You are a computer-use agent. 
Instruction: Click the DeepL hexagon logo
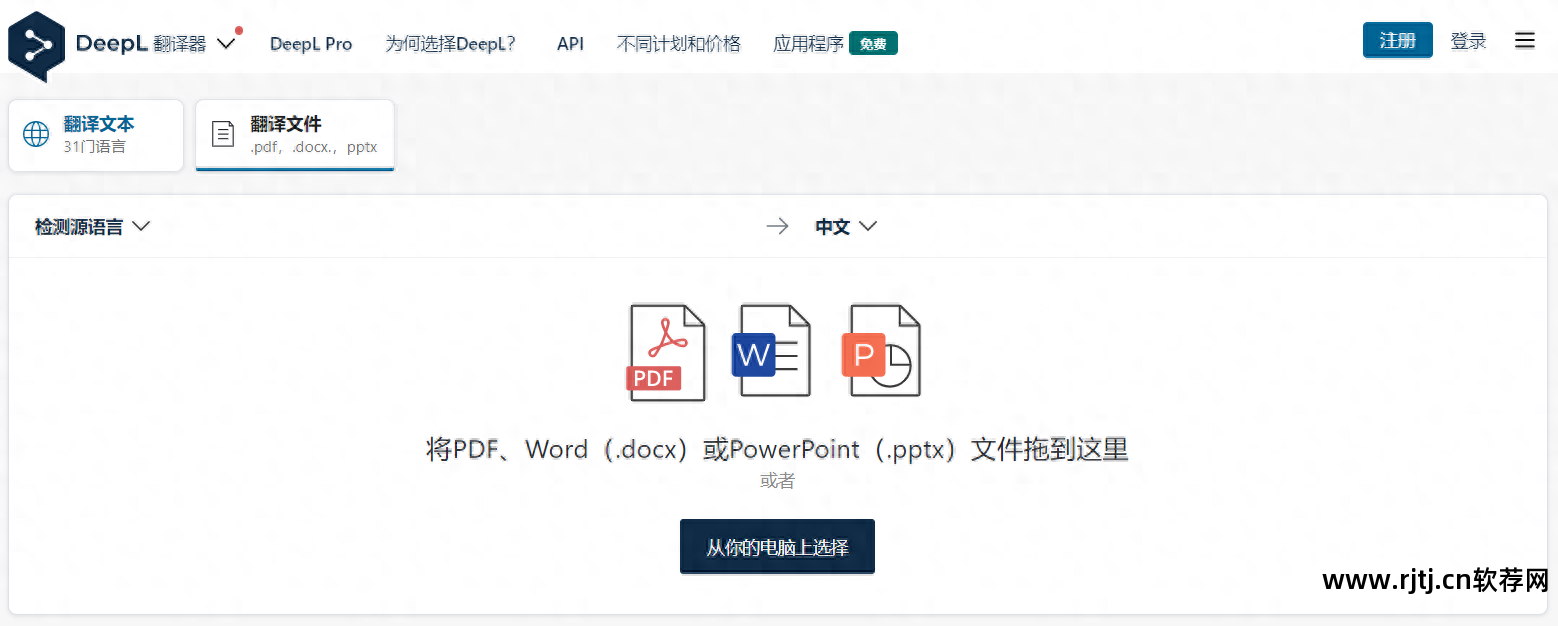[x=36, y=42]
